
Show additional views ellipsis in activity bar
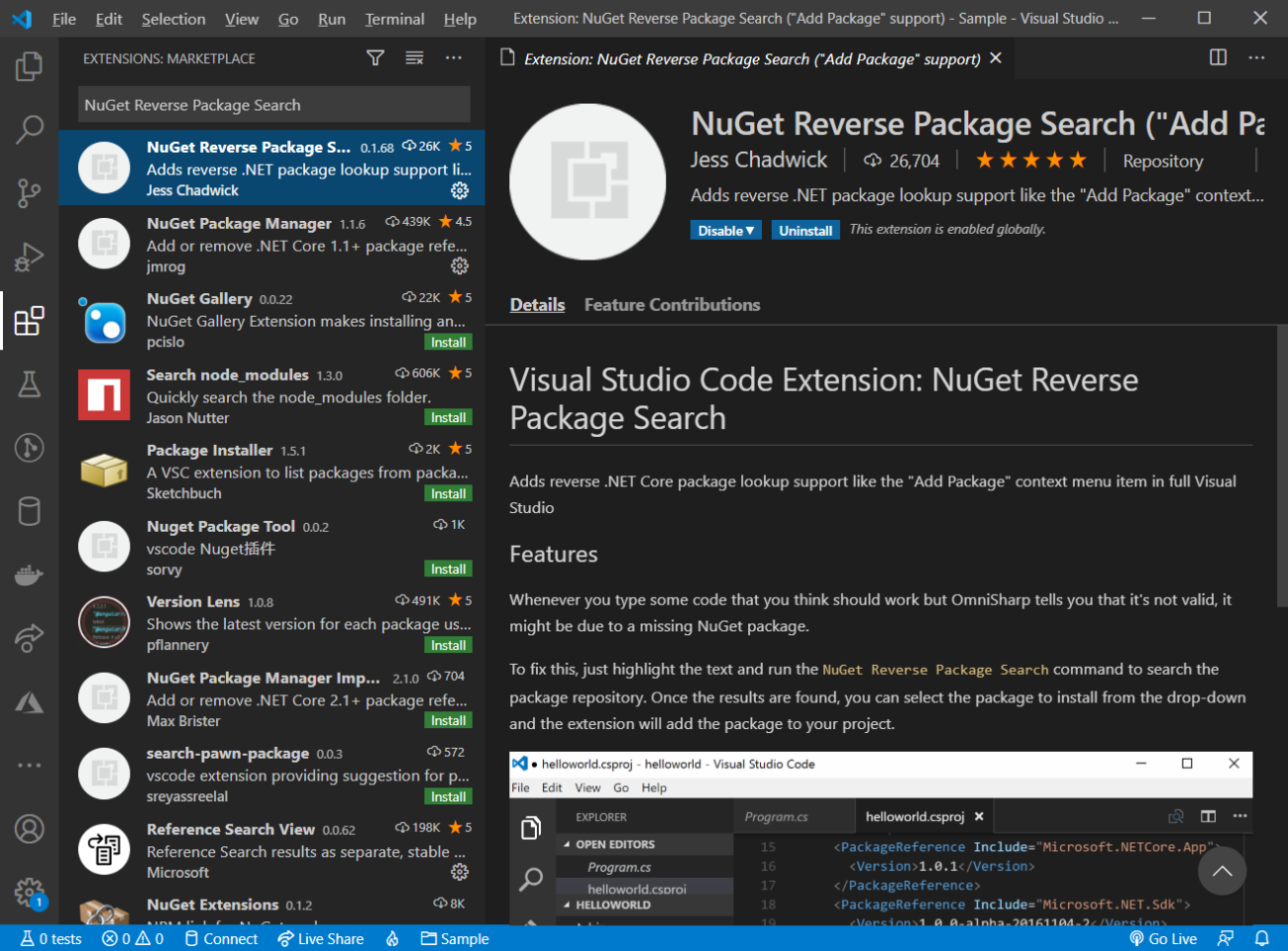point(29,765)
